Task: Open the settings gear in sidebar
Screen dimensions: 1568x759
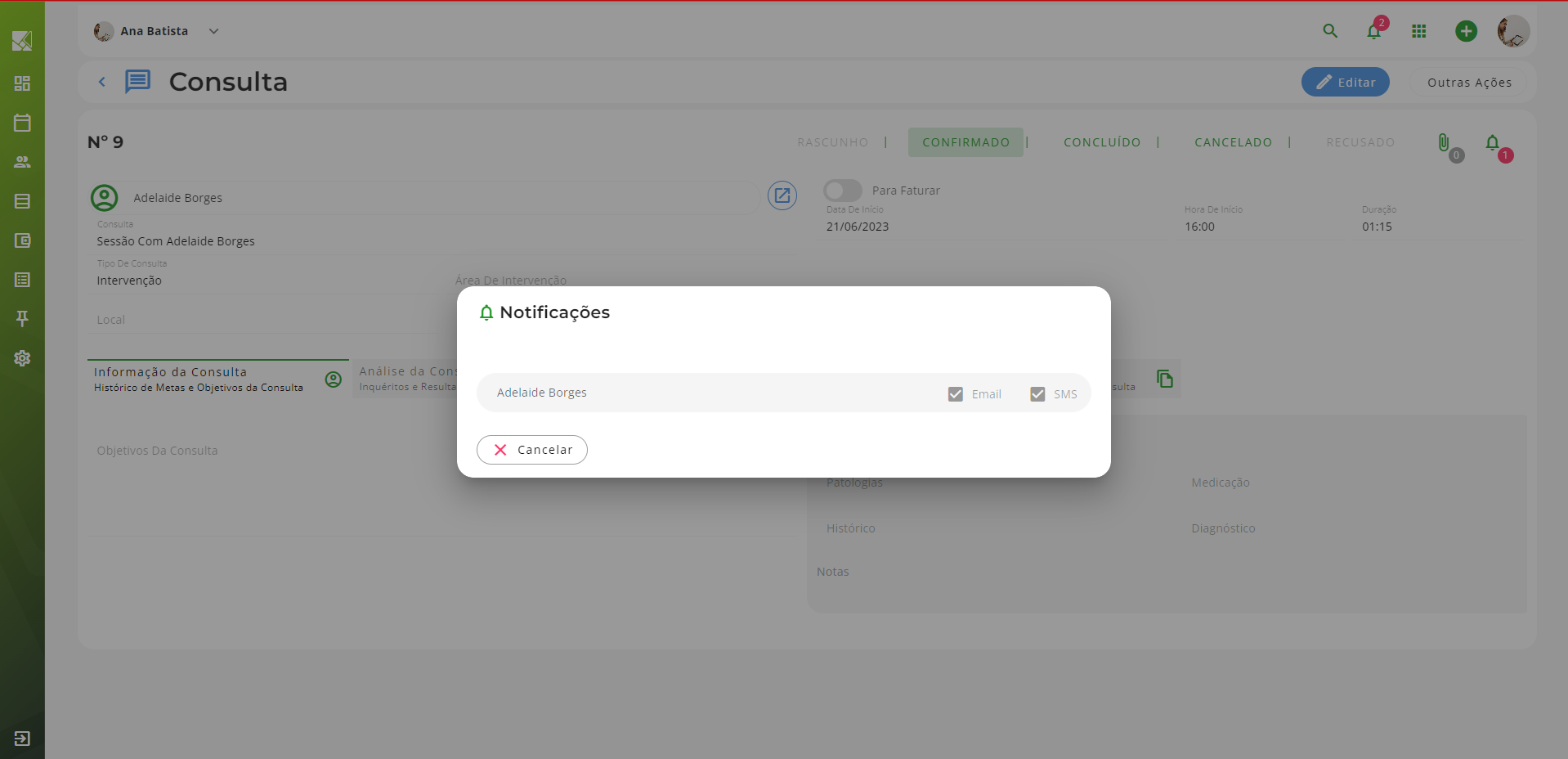Action: pyautogui.click(x=22, y=358)
